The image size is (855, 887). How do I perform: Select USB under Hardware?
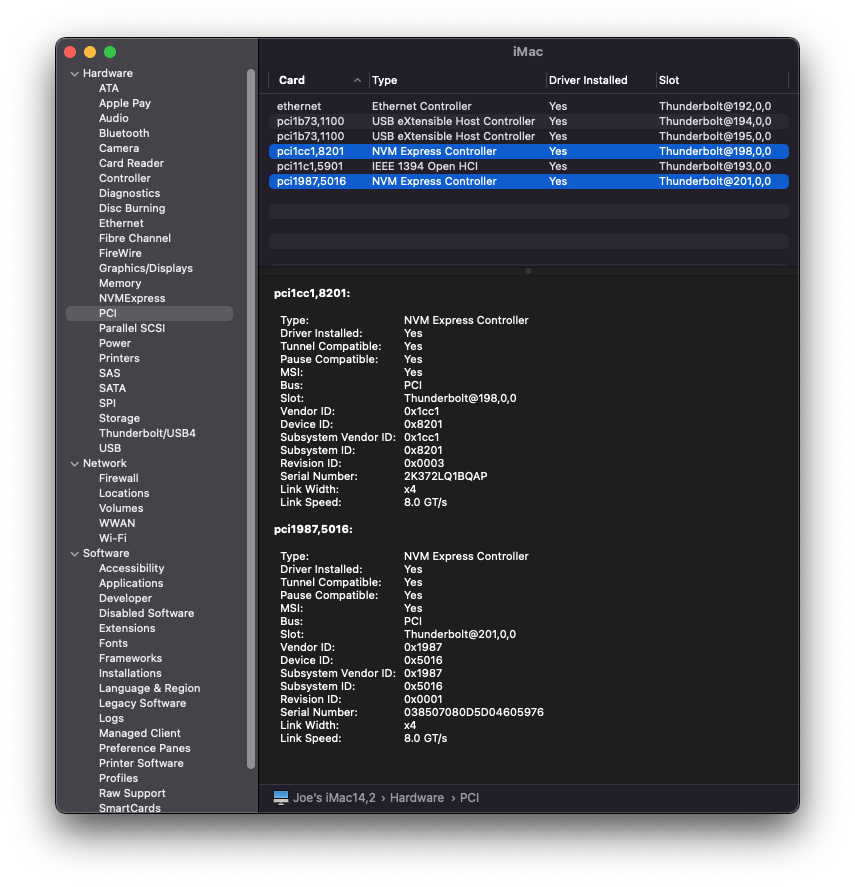click(110, 448)
